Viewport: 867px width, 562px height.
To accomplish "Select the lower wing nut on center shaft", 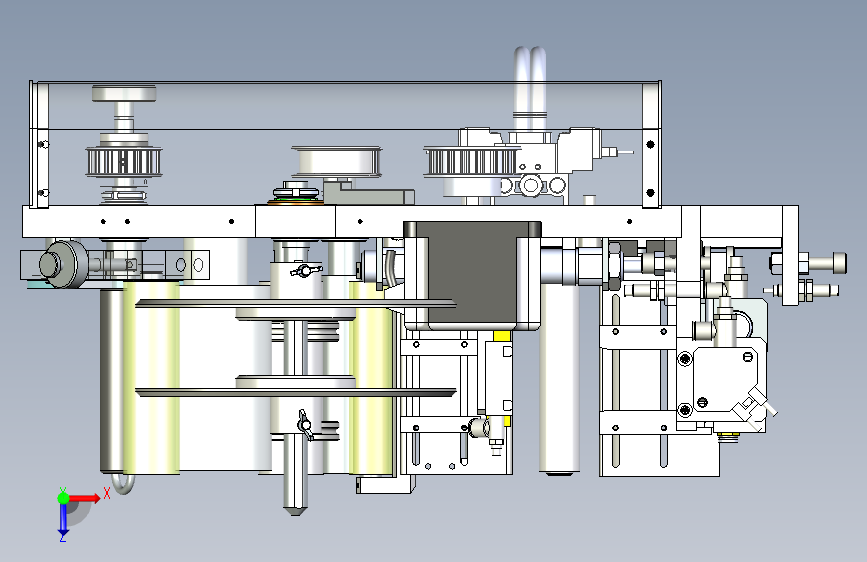I will click(x=304, y=425).
